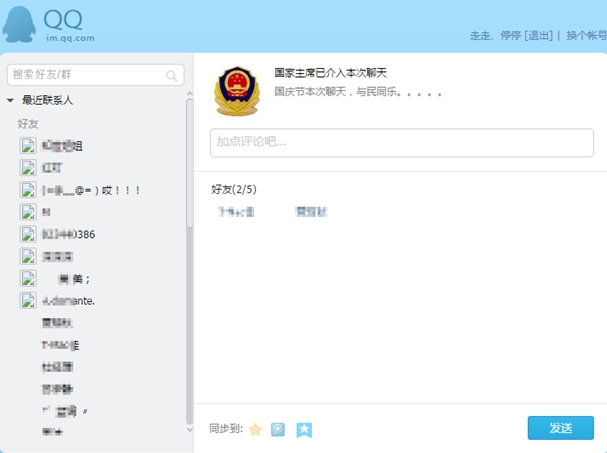Click the scrollbar down arrow in contacts list
The width and height of the screenshot is (607, 453).
point(190,429)
